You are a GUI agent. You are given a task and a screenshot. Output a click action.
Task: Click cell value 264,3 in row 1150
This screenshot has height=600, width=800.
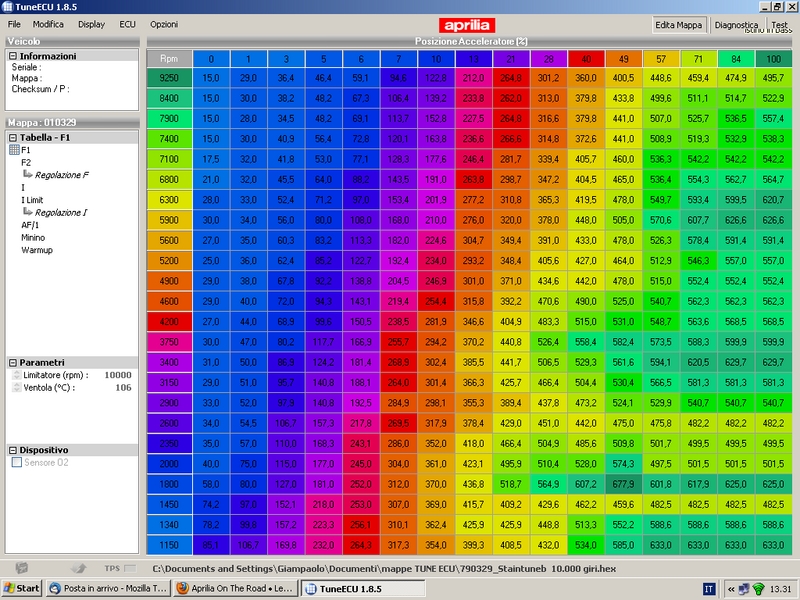pyautogui.click(x=361, y=545)
